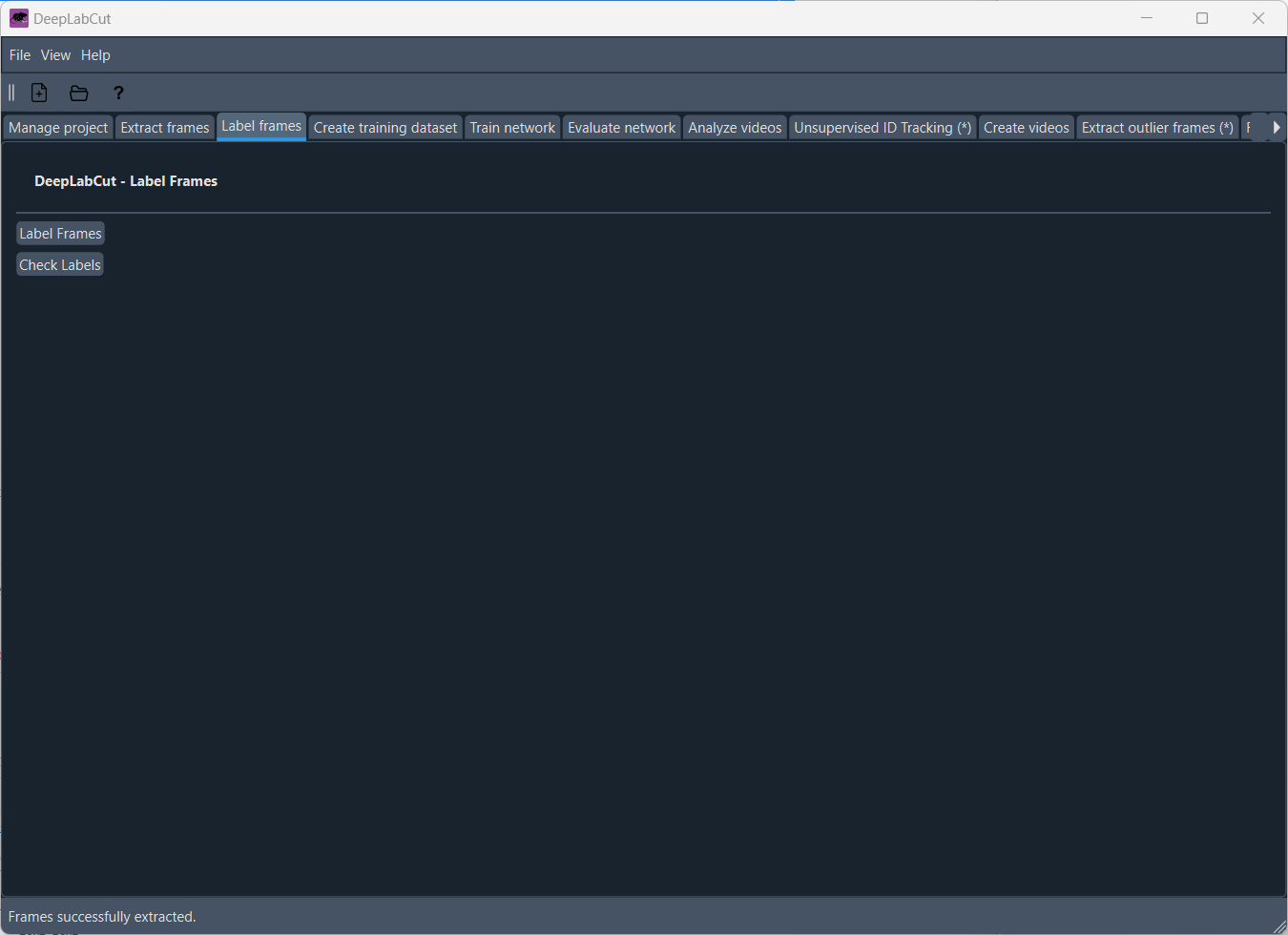The image size is (1288, 935).
Task: Click the Label Frames button
Action: (x=60, y=234)
